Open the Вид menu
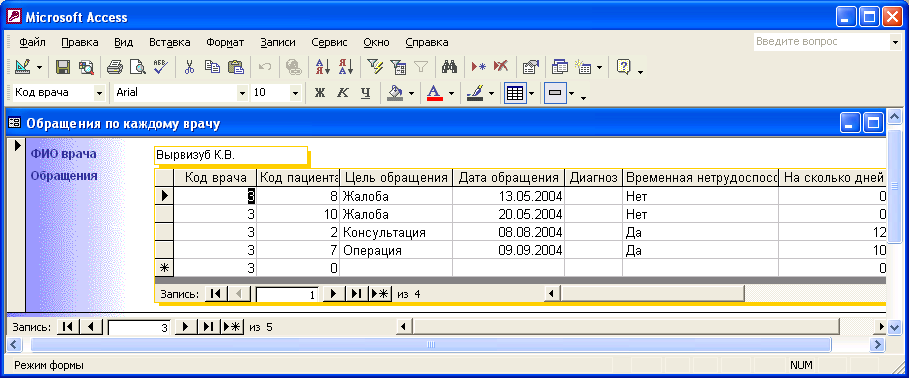Screen dimensions: 909x378 click(123, 42)
